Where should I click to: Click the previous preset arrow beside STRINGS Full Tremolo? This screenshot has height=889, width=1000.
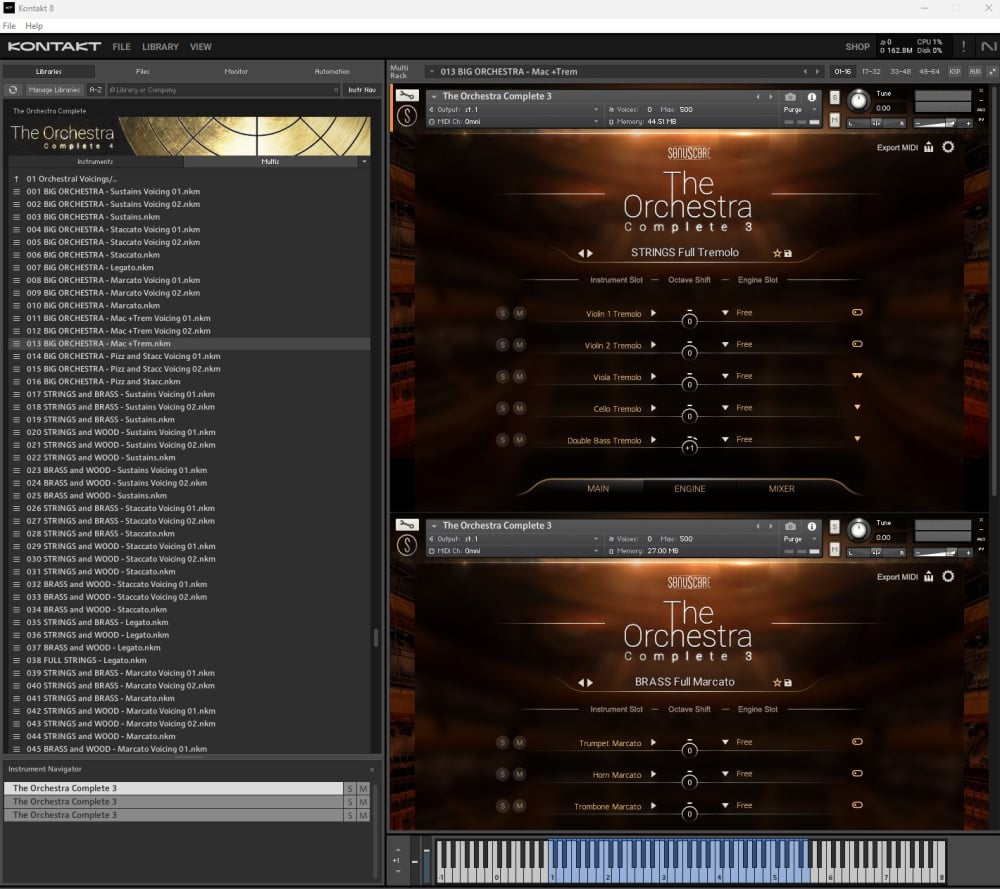[x=581, y=253]
